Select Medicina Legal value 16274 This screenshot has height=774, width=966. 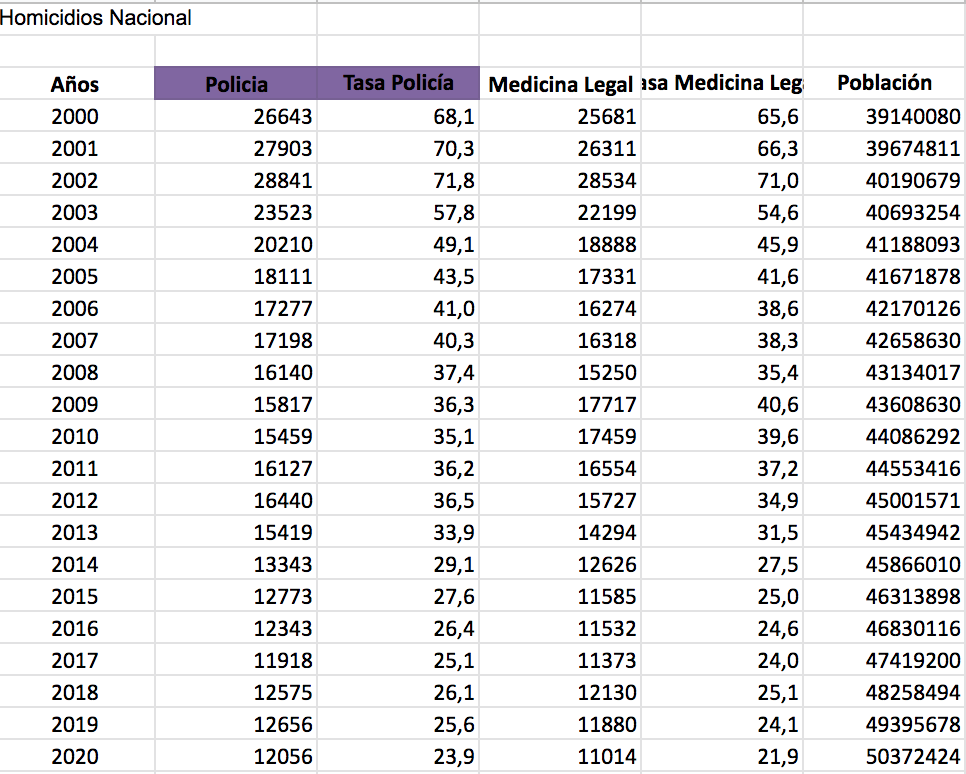(561, 309)
